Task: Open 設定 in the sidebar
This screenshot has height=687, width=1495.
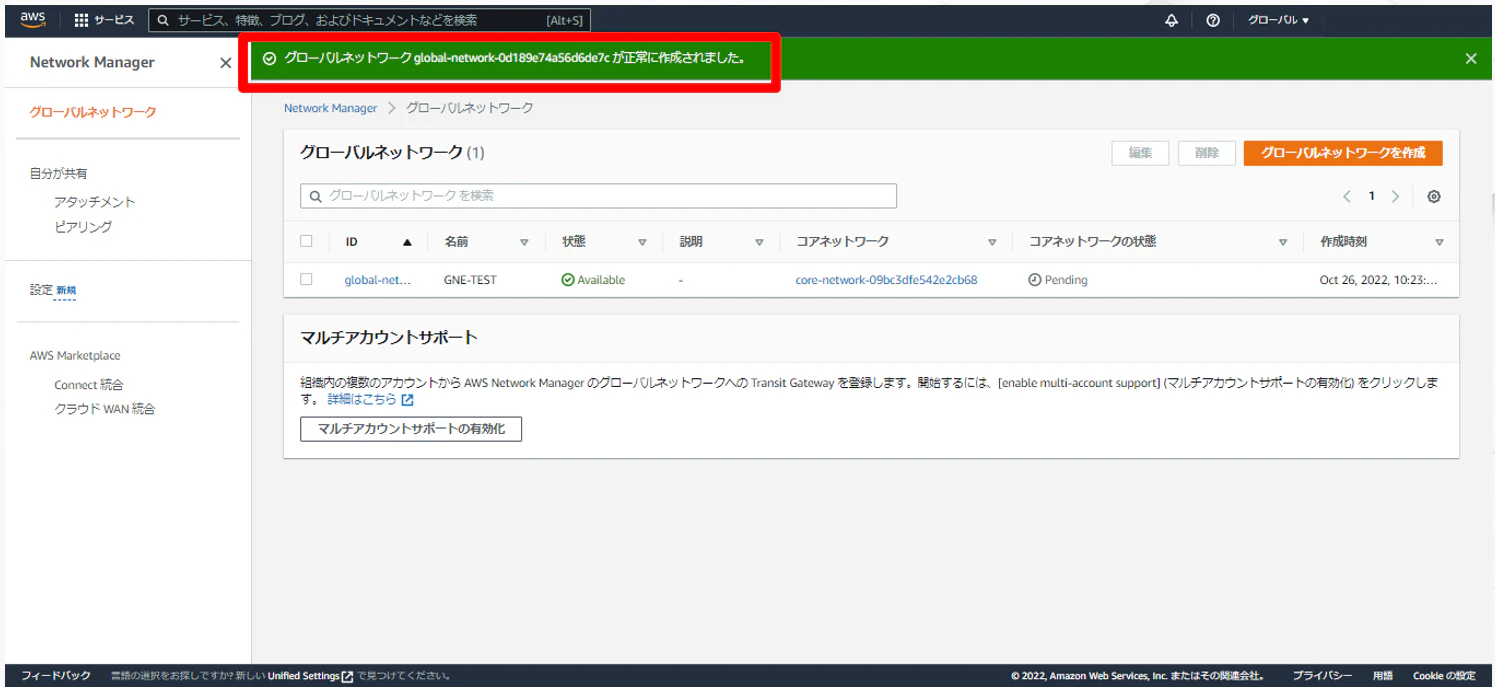Action: tap(41, 290)
